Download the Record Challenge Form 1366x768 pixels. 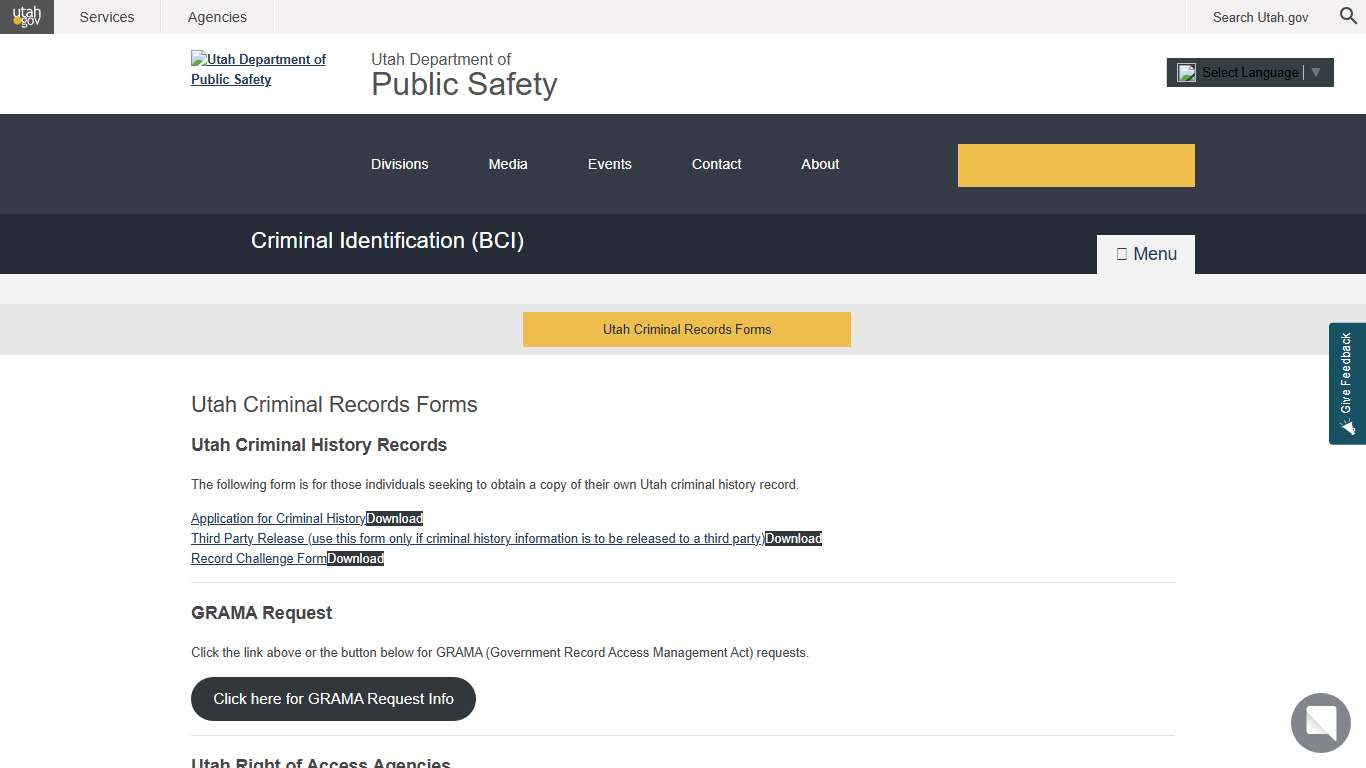pyautogui.click(x=355, y=558)
